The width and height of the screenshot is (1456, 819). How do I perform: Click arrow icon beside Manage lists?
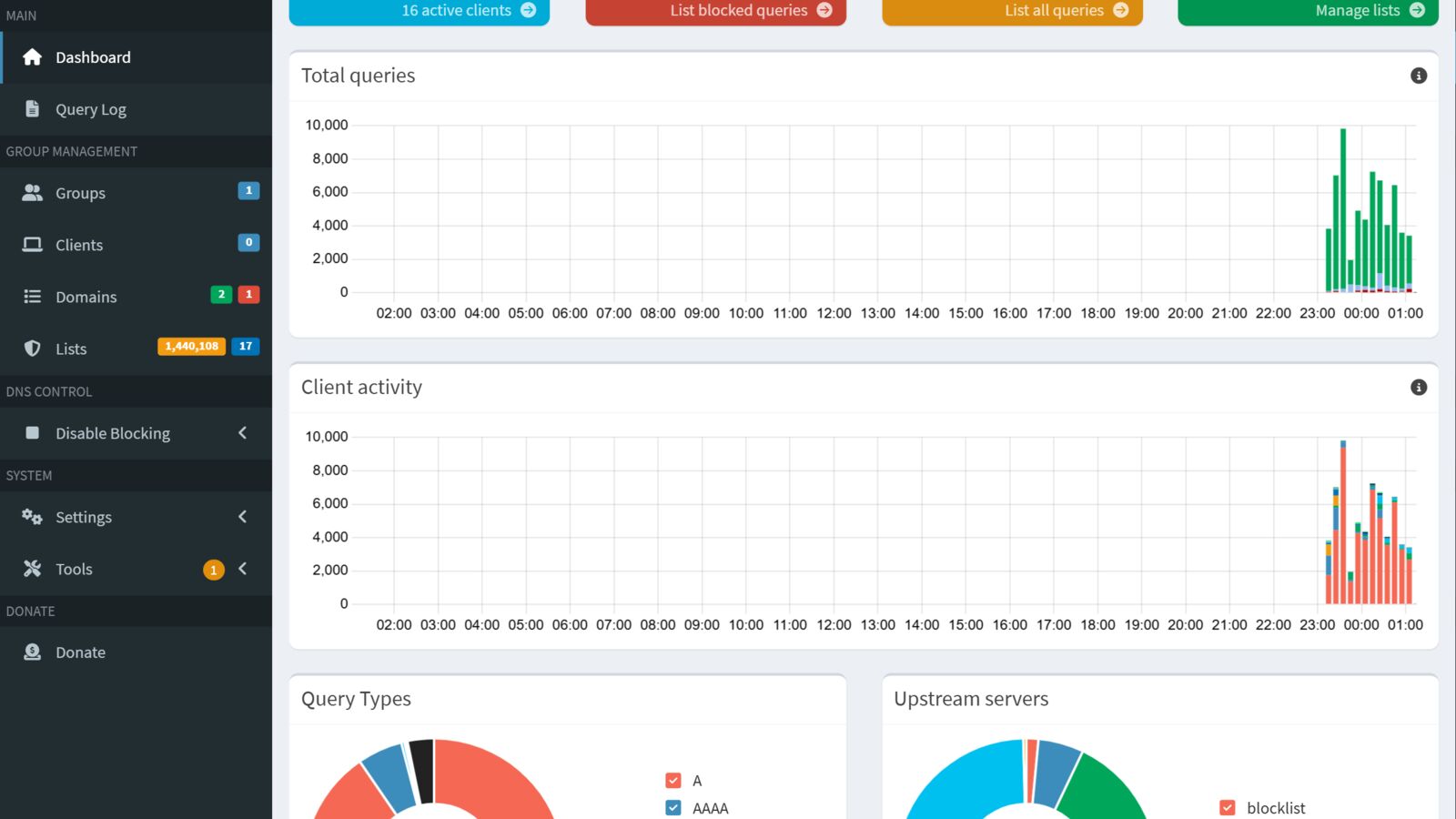click(1417, 10)
